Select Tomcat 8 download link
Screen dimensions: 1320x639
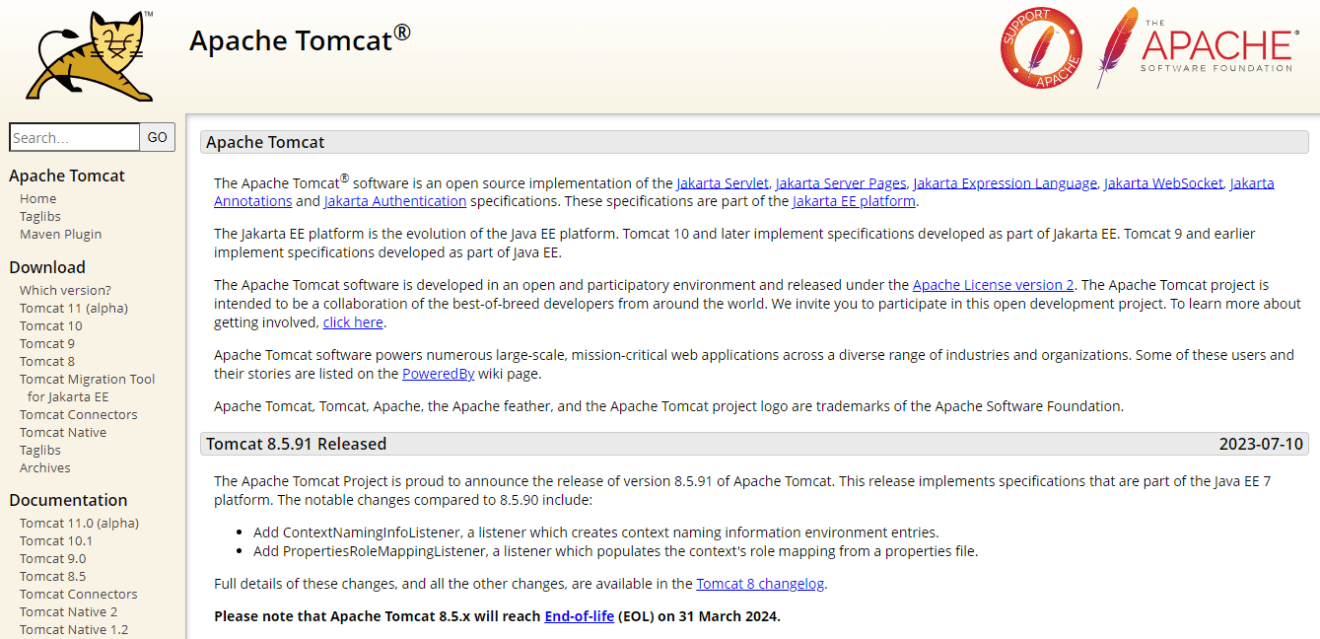[47, 361]
